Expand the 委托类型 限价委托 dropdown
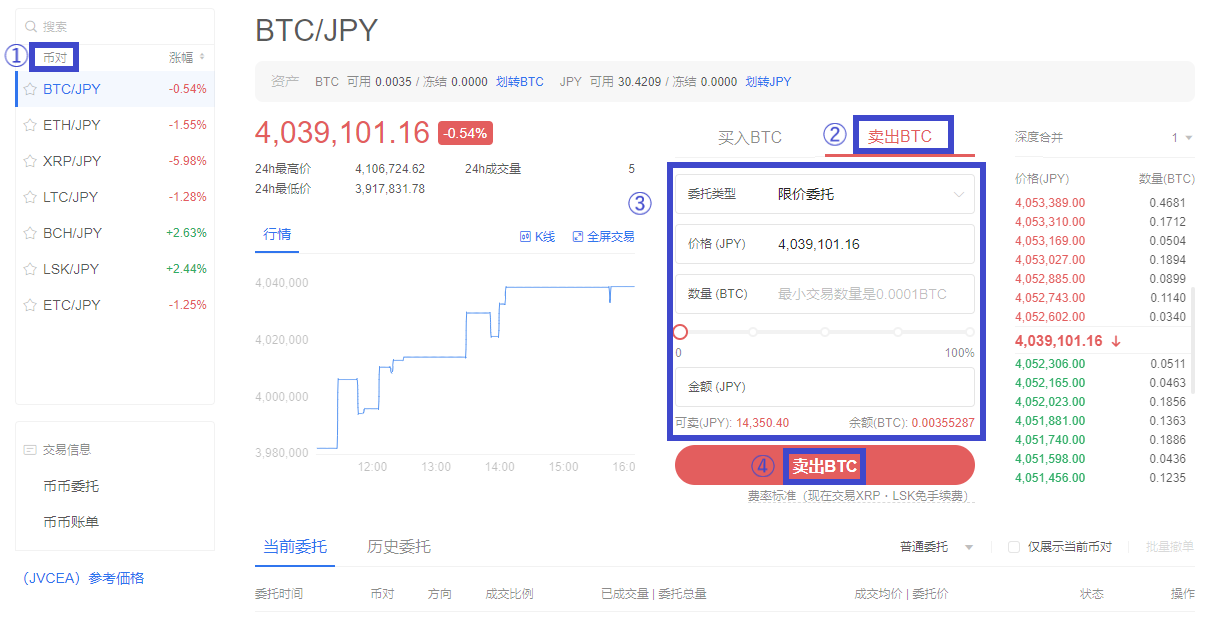The width and height of the screenshot is (1213, 619). click(824, 194)
